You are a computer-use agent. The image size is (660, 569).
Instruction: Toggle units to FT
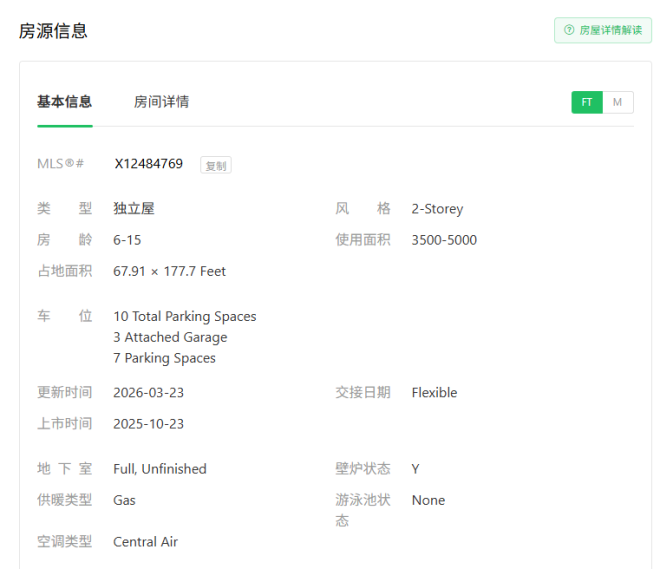(587, 102)
